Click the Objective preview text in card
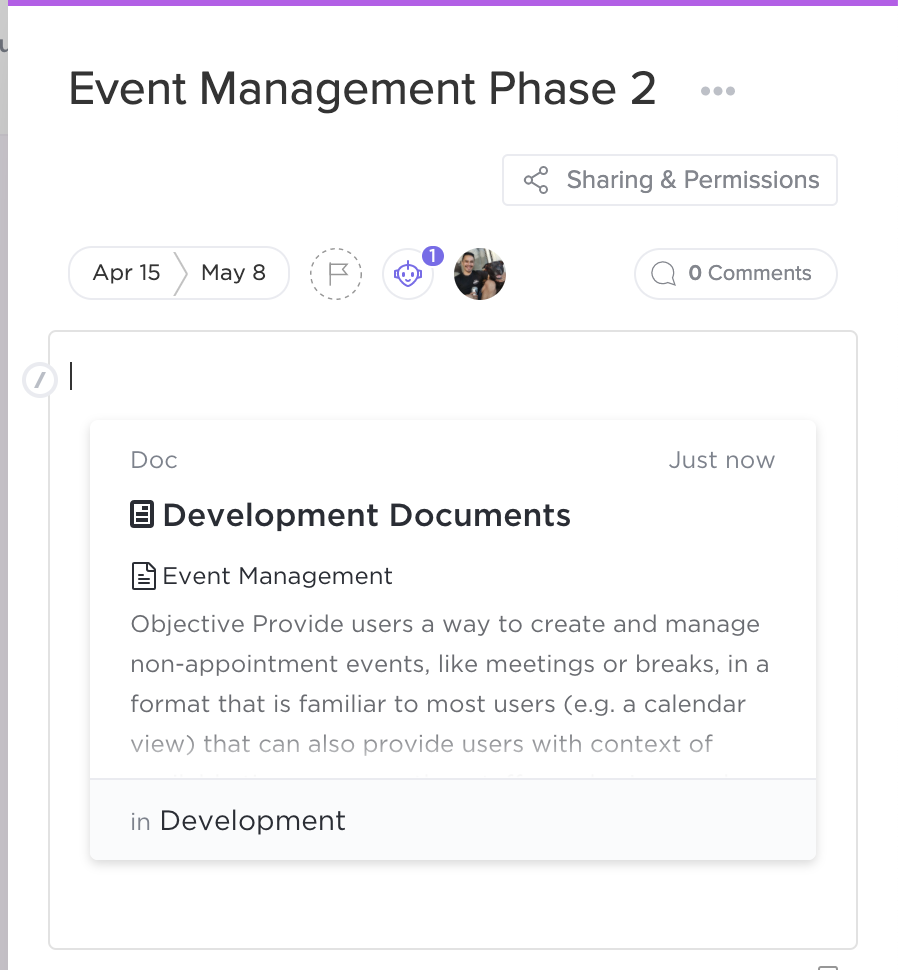The height and width of the screenshot is (970, 898). point(450,684)
